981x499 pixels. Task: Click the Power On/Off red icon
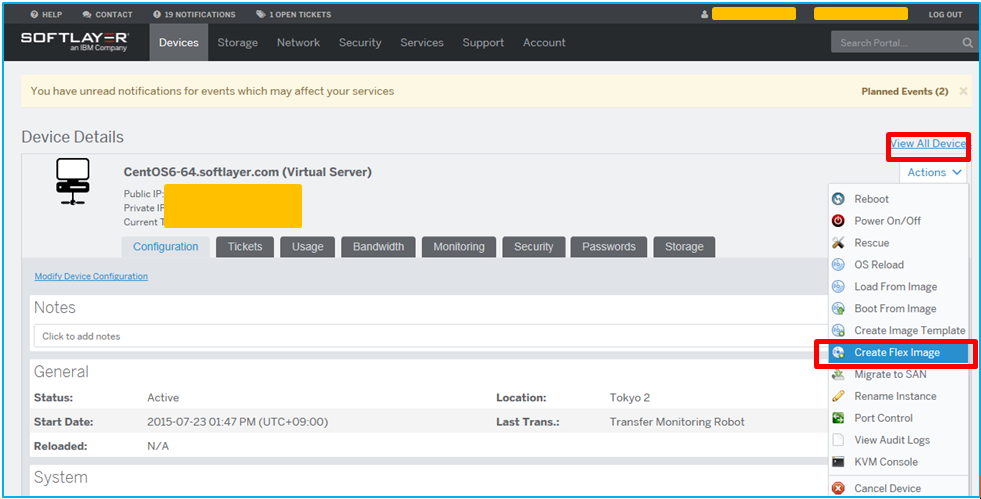click(x=838, y=221)
